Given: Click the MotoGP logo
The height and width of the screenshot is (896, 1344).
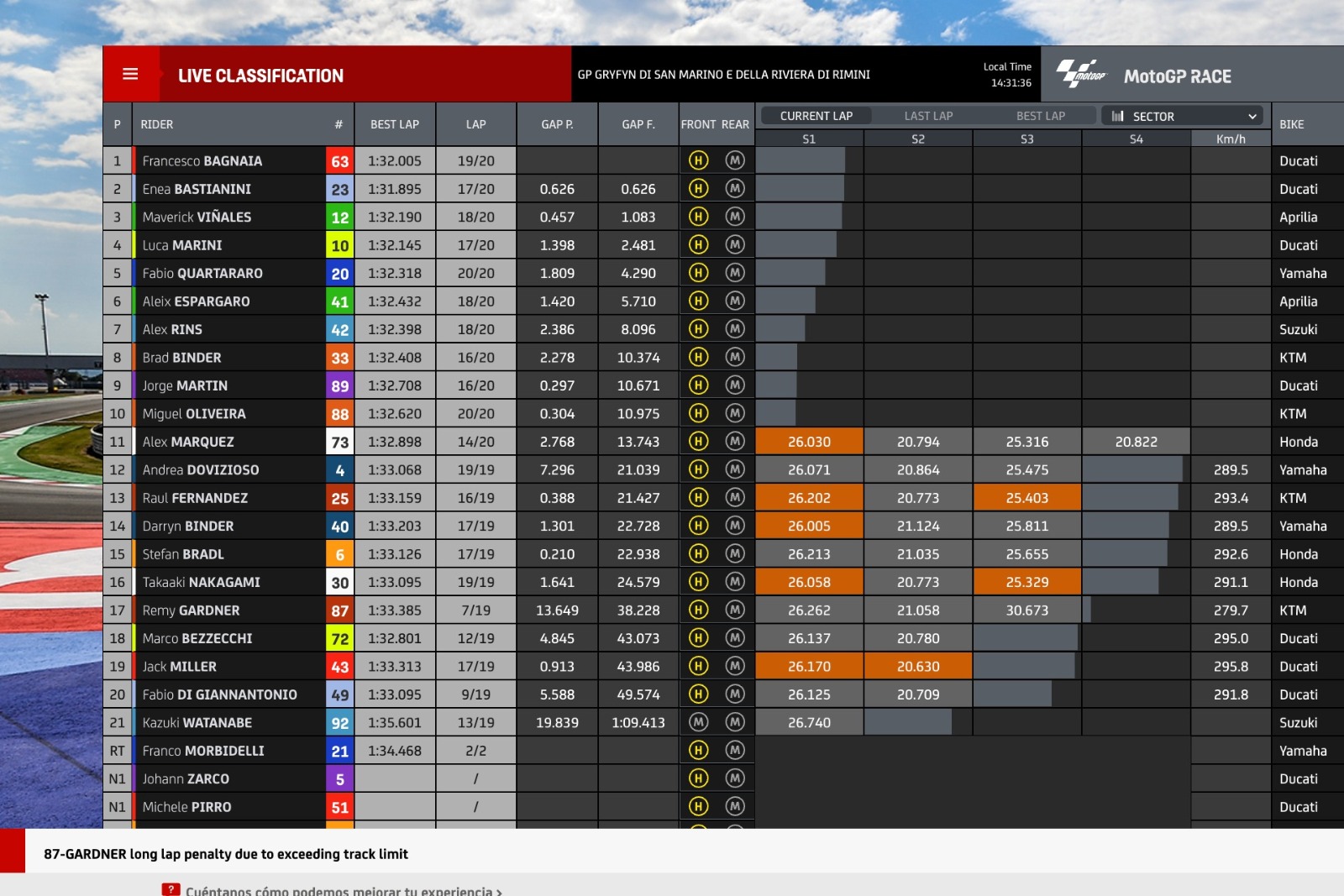Looking at the screenshot, I should coord(1081,74).
